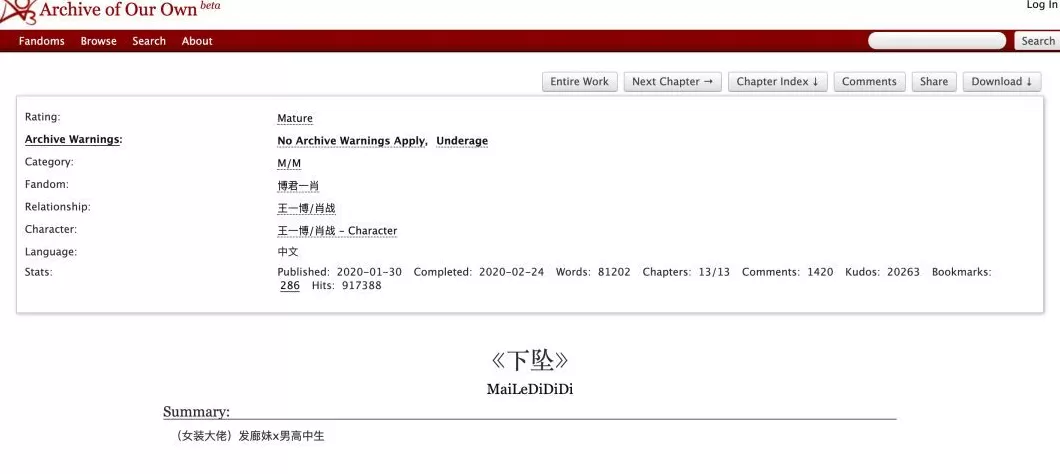Image resolution: width=1060 pixels, height=474 pixels.
Task: Open the Search menu in navigation bar
Action: [149, 41]
